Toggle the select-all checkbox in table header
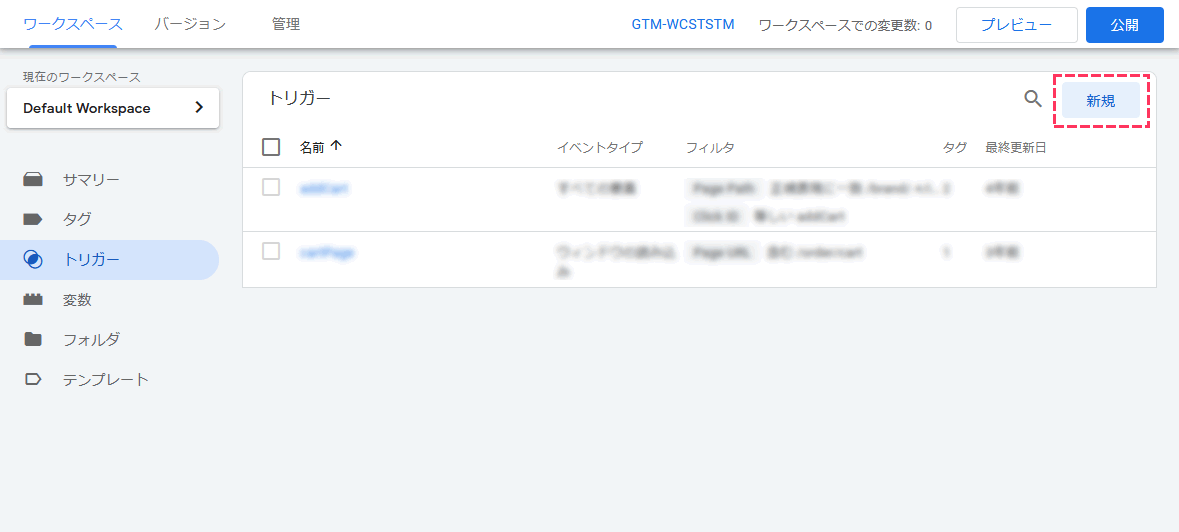Viewport: 1179px width, 532px height. [x=271, y=147]
